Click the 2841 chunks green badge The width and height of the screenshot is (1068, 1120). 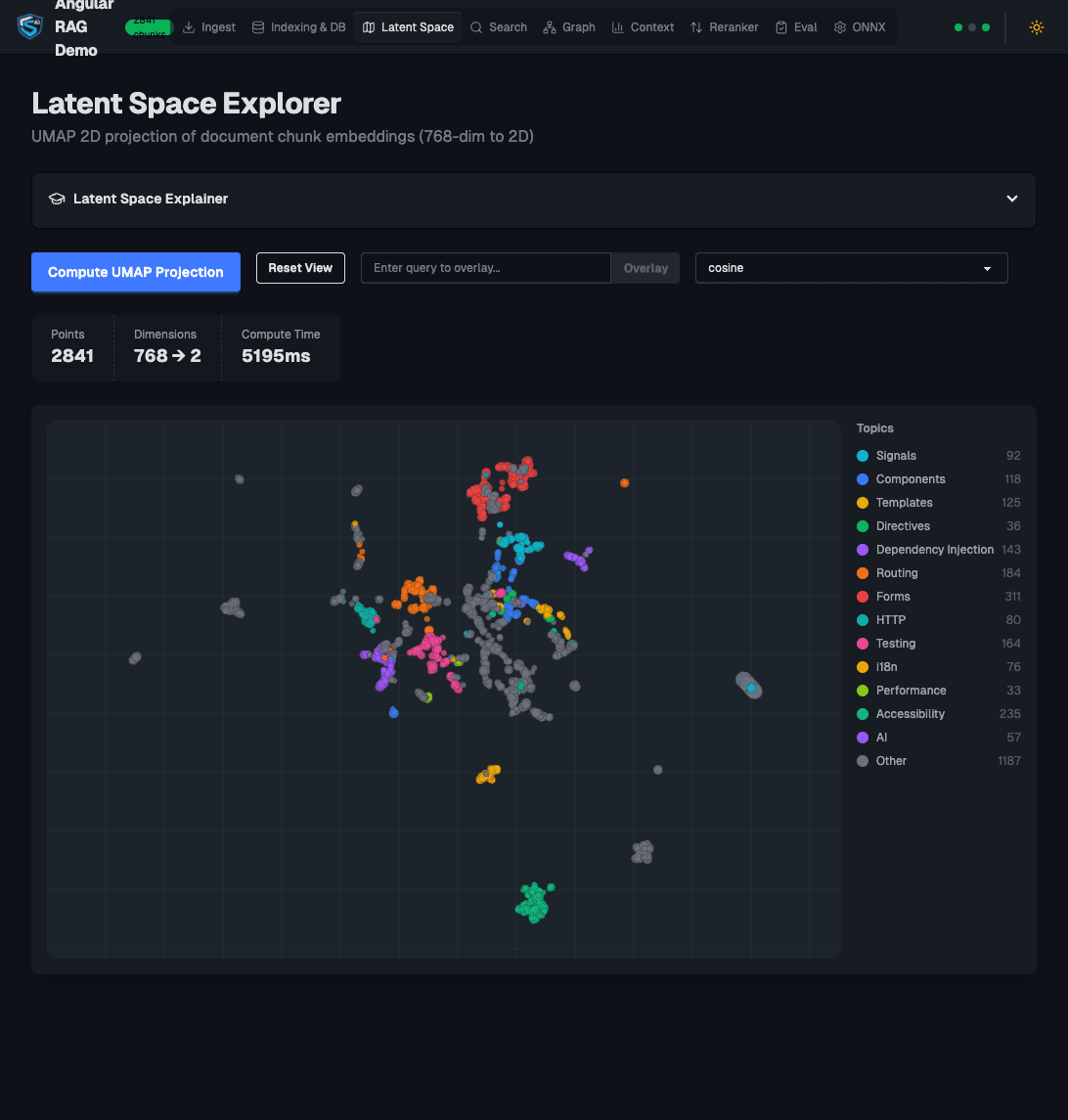149,27
